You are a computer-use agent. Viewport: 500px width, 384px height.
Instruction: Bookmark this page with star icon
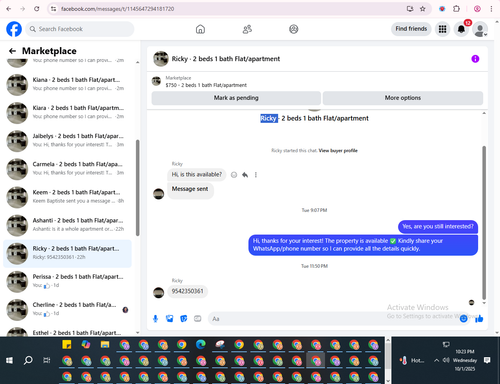(x=422, y=9)
